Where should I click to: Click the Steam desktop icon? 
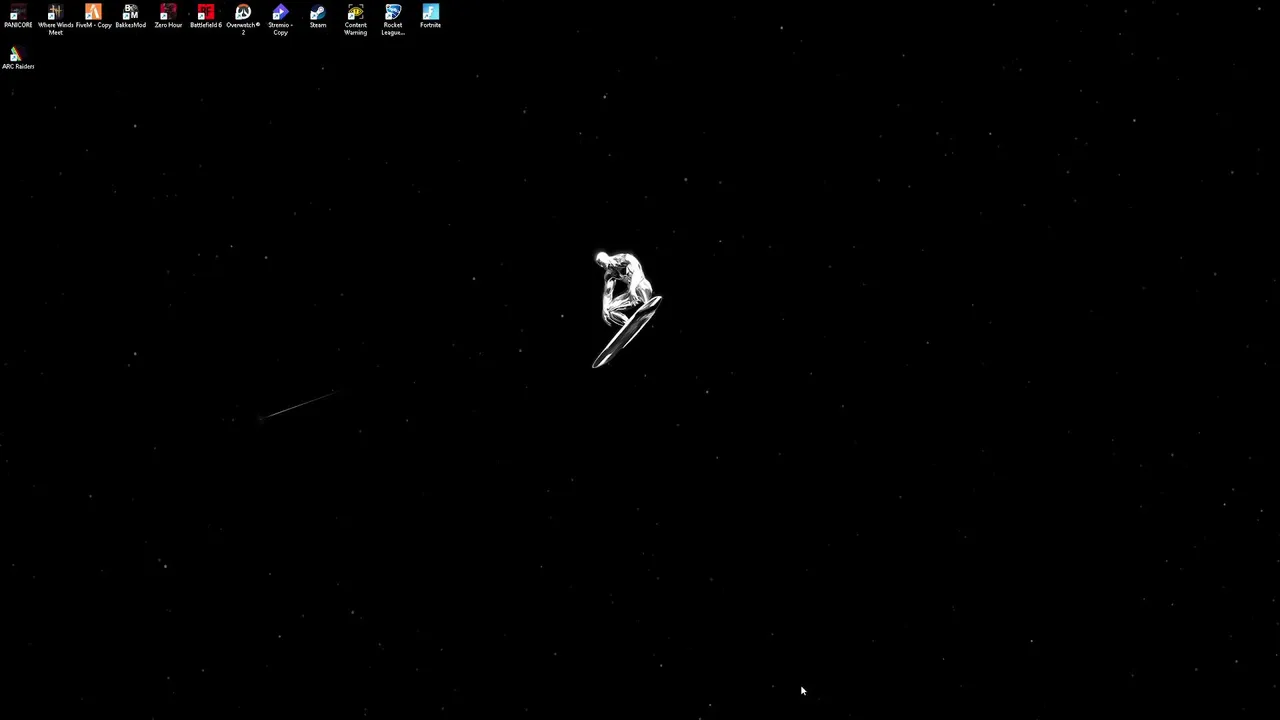(x=318, y=16)
